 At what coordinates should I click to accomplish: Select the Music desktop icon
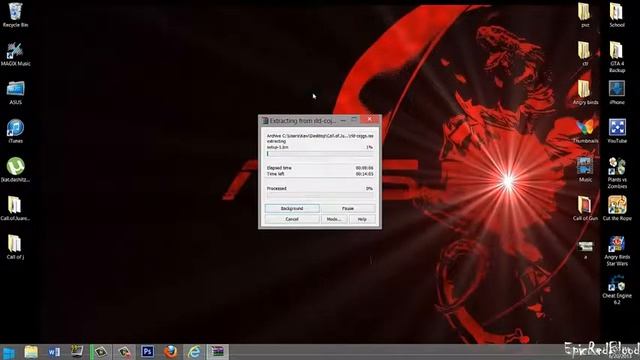click(585, 169)
